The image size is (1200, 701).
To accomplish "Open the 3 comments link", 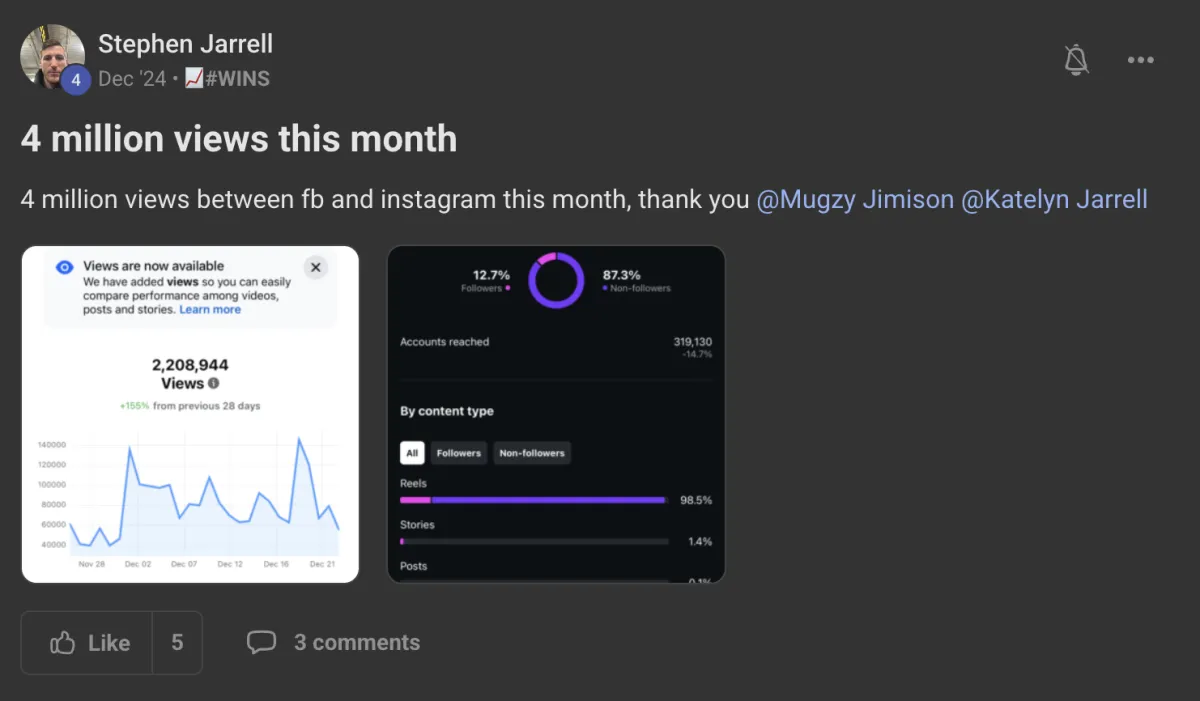I will click(357, 642).
